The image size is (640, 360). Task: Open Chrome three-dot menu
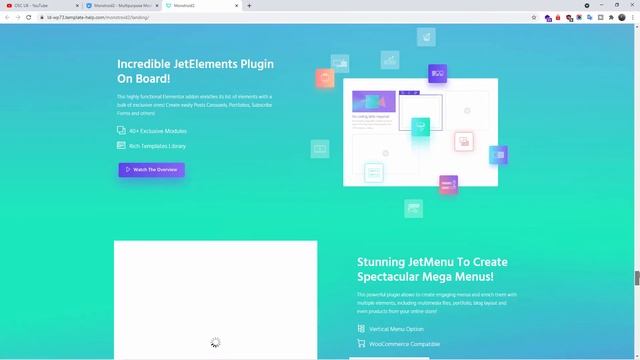pyautogui.click(x=633, y=18)
